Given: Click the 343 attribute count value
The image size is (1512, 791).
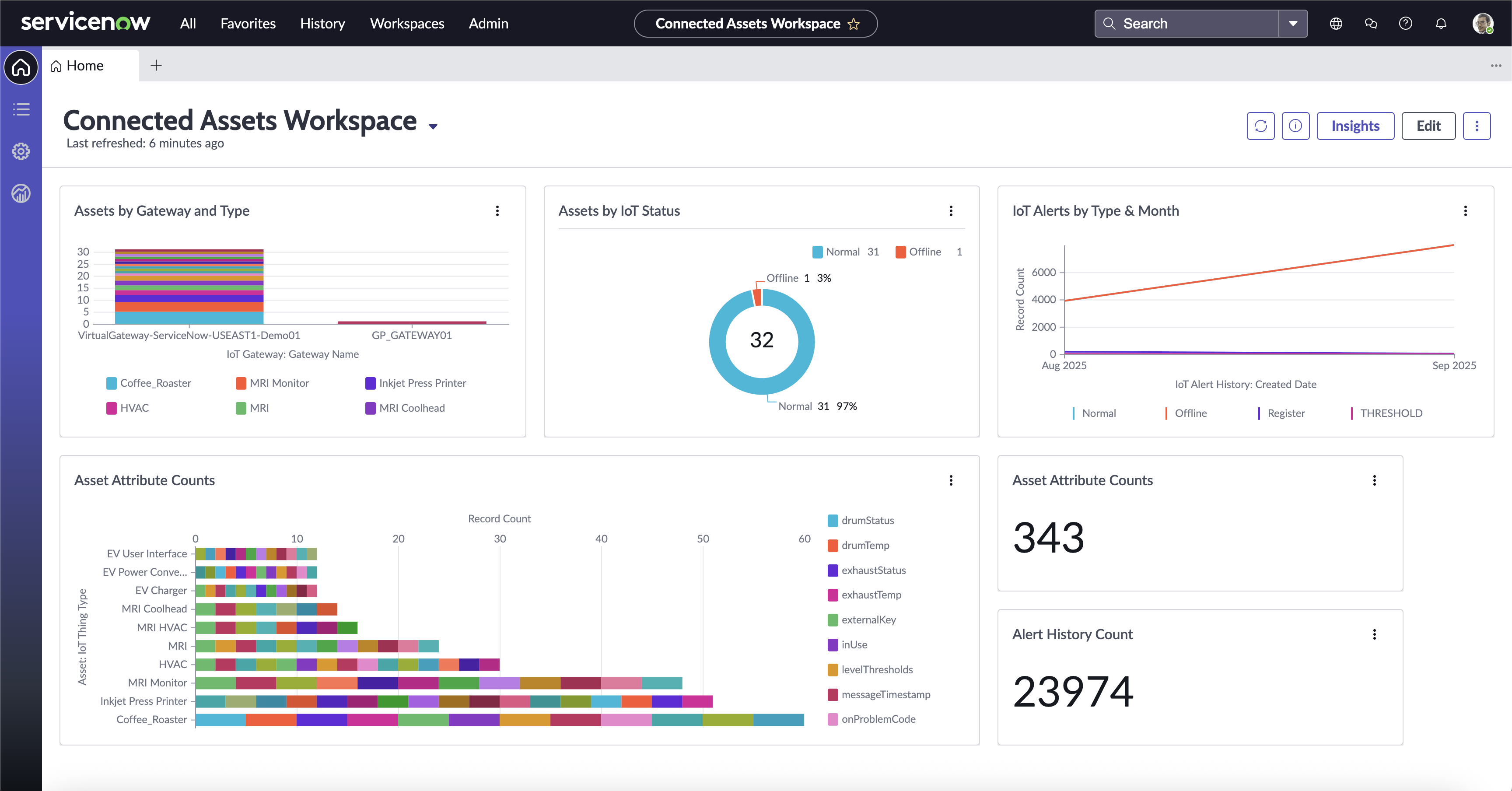Looking at the screenshot, I should (x=1048, y=538).
